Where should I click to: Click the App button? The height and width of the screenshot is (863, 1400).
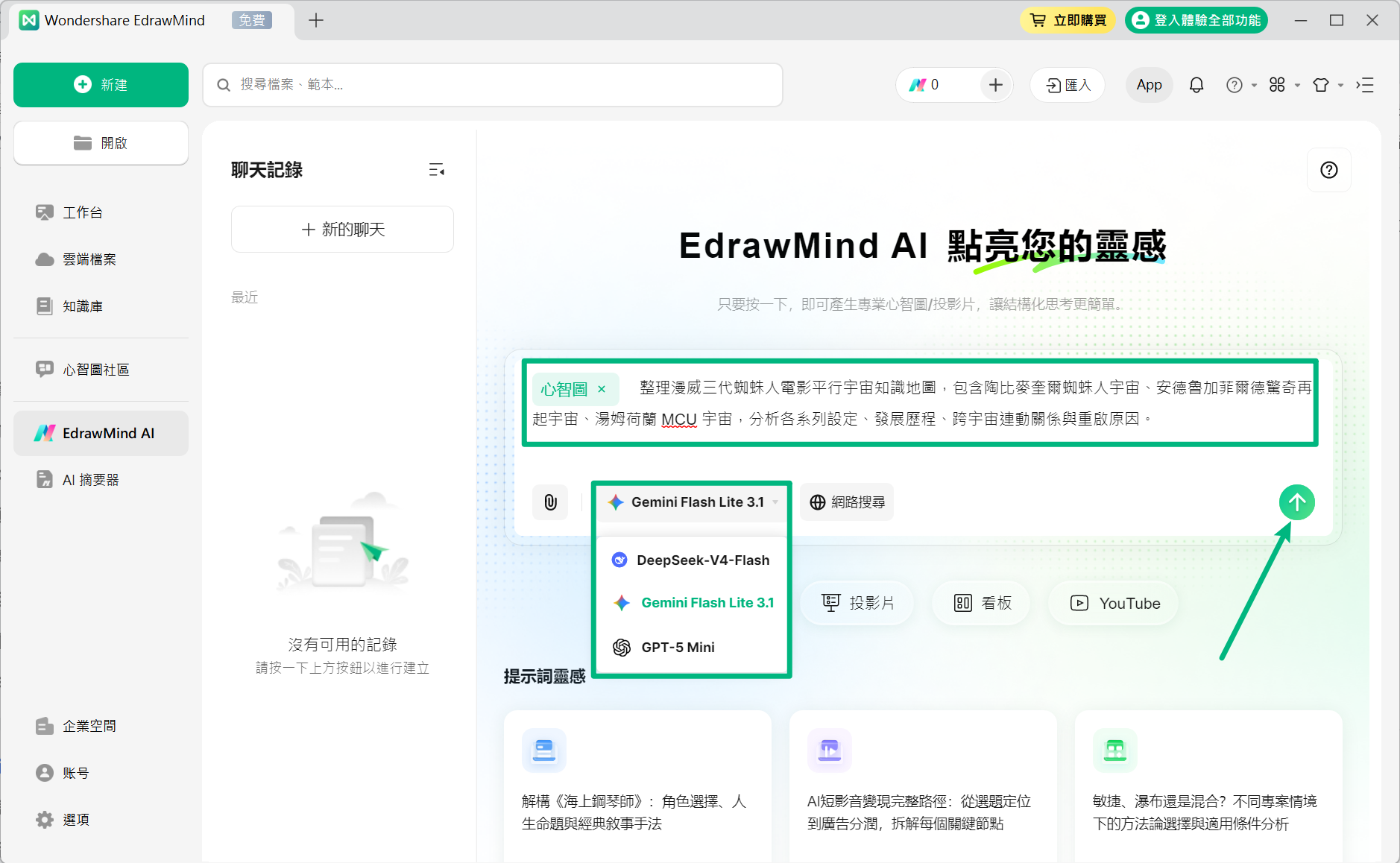tap(1149, 85)
